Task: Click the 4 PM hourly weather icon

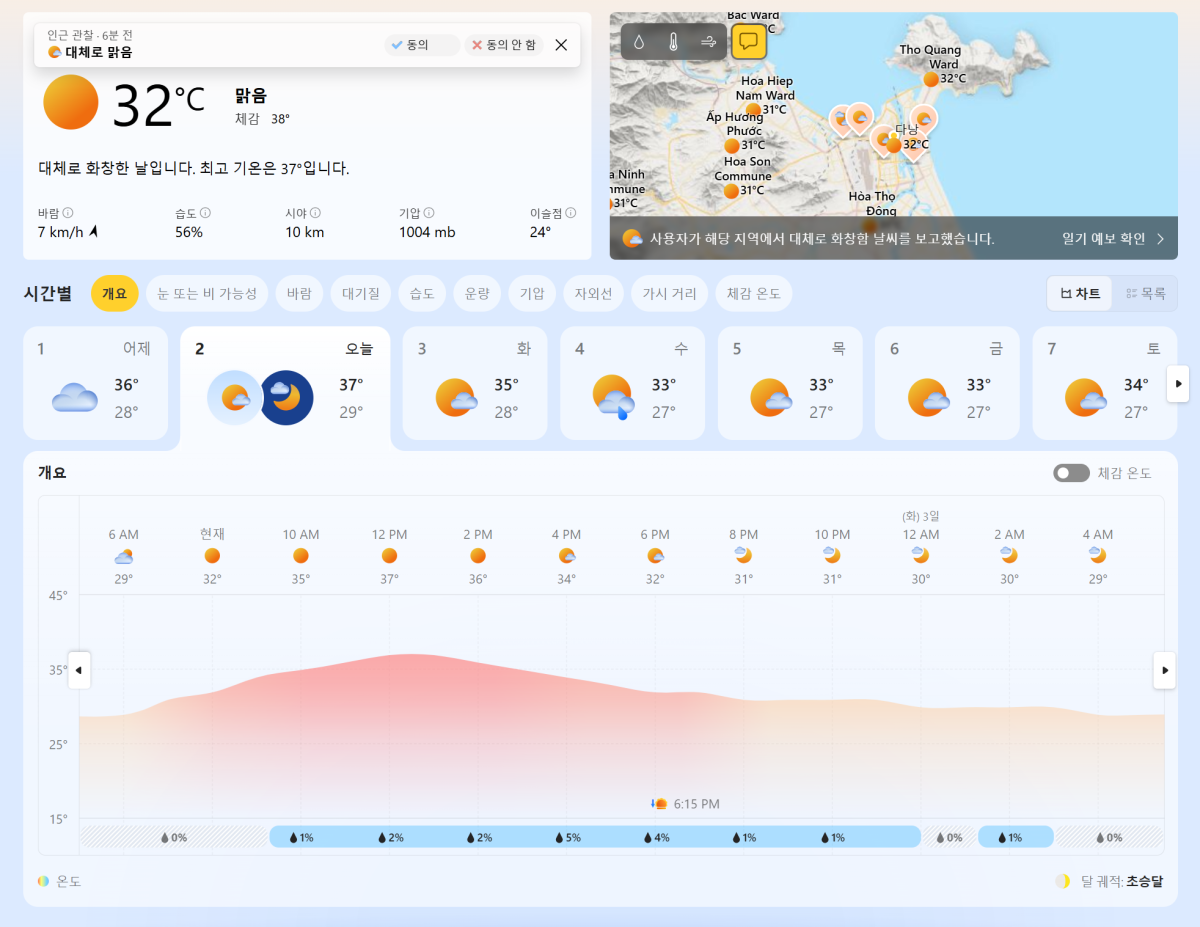Action: (x=566, y=556)
